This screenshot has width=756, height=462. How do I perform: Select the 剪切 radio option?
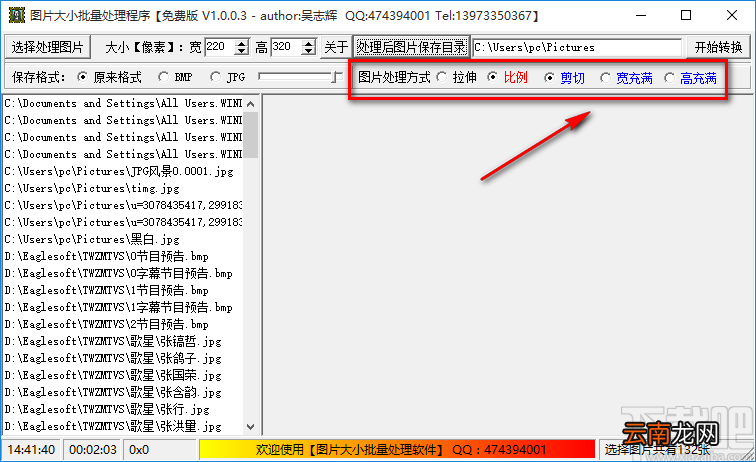(x=549, y=78)
